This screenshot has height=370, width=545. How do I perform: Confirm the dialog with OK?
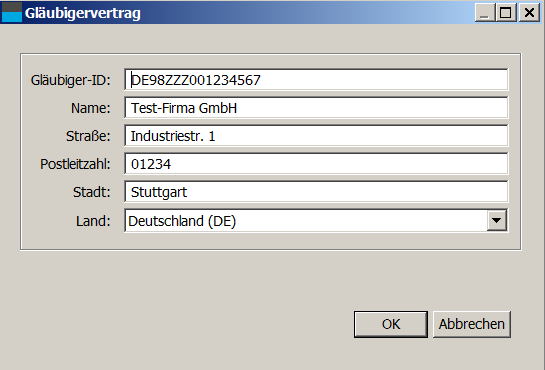tap(391, 324)
